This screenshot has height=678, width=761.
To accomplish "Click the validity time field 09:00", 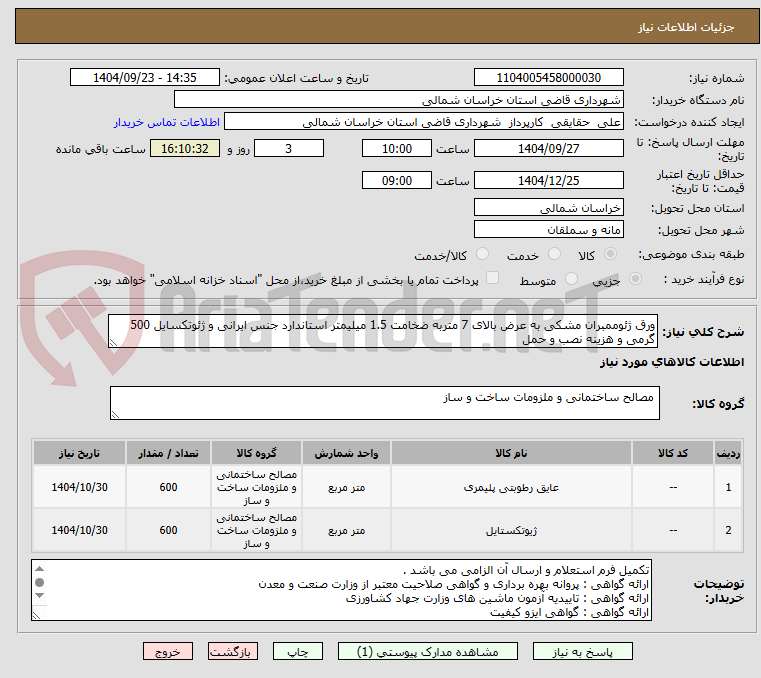I will (397, 181).
